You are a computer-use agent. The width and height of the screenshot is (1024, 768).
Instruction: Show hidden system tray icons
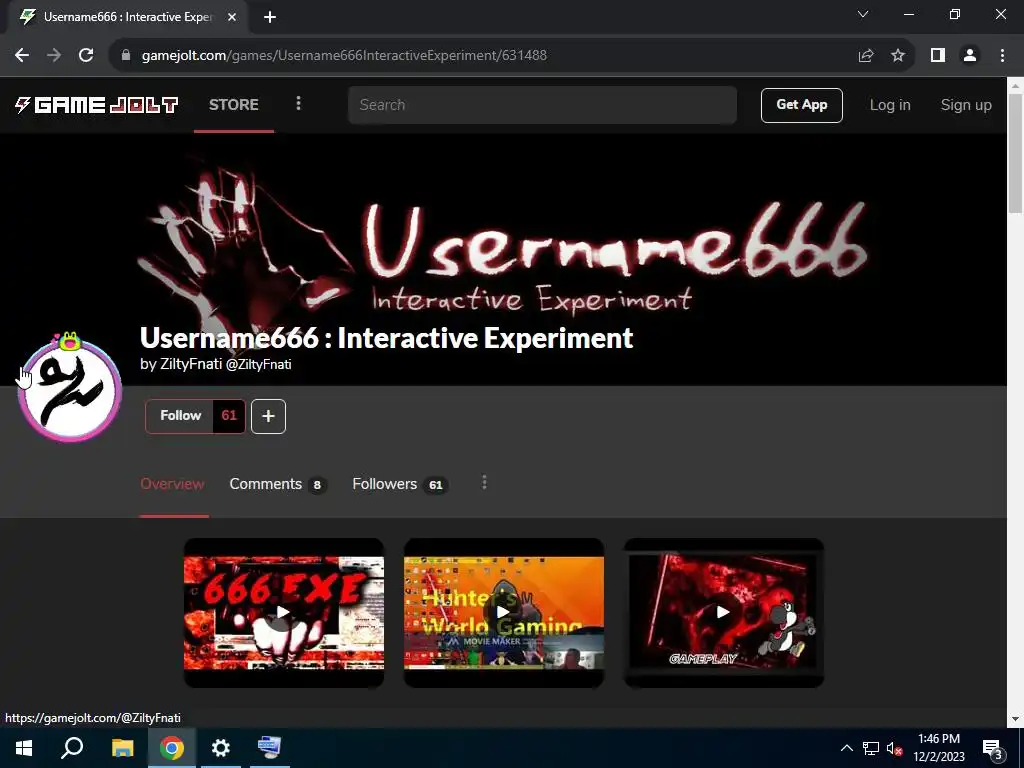[x=846, y=748]
